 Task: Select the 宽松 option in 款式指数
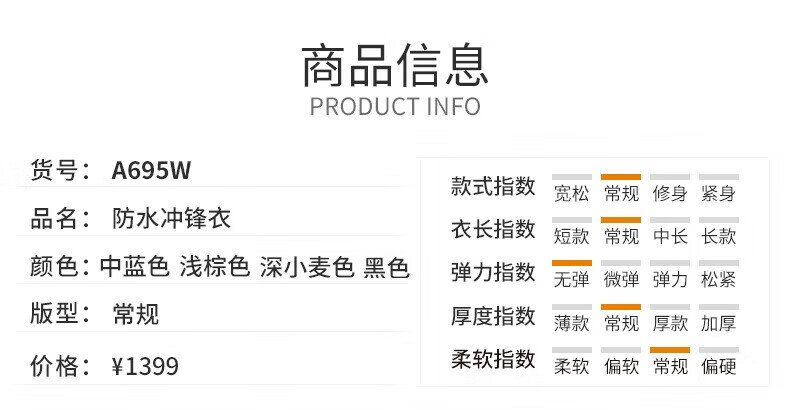(x=571, y=193)
